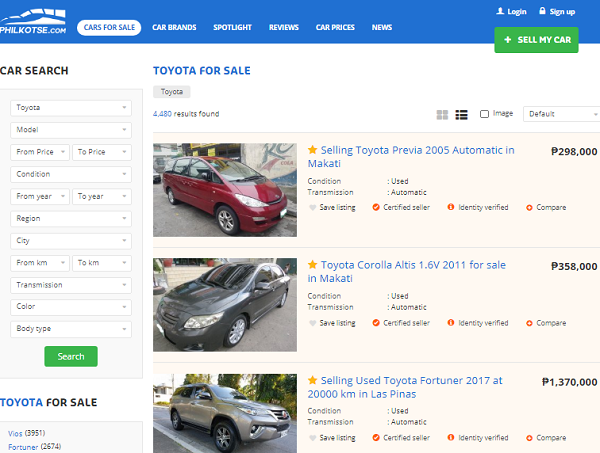Click the ₱358,000 price
The width and height of the screenshot is (600, 453).
(574, 266)
